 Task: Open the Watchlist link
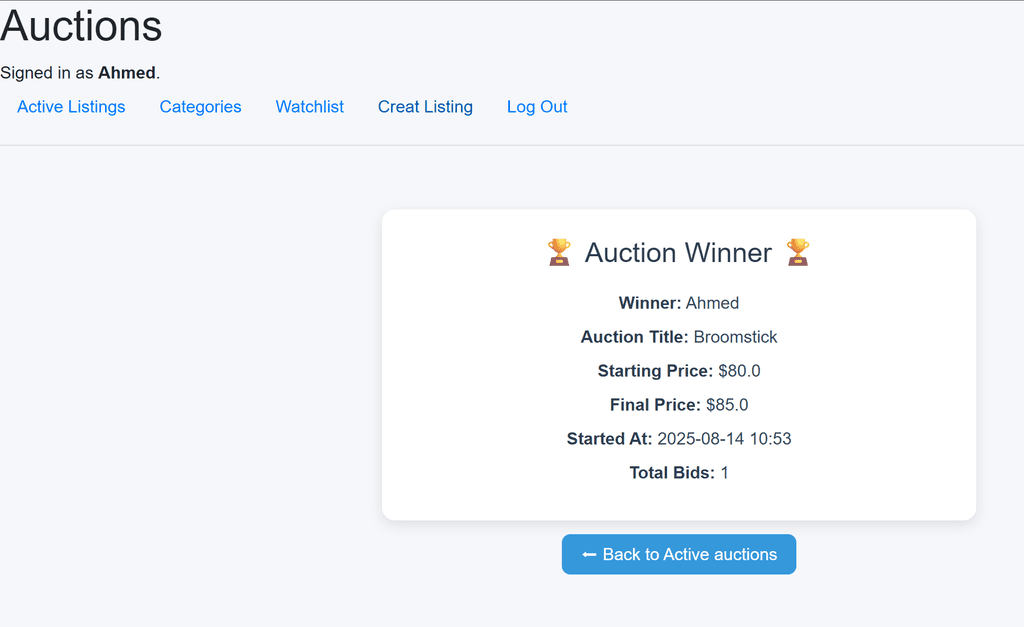tap(310, 106)
